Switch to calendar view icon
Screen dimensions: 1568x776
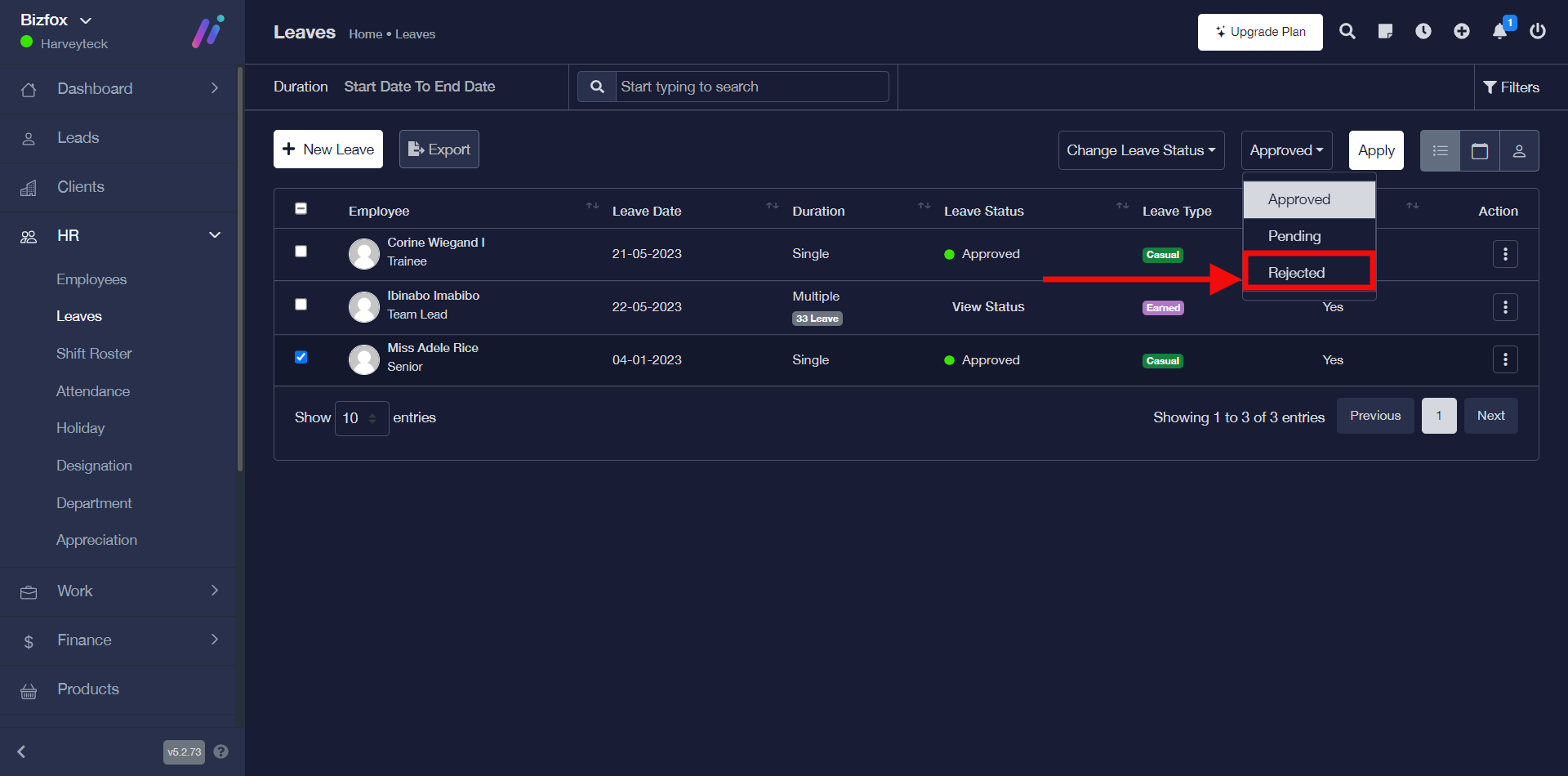[x=1479, y=151]
